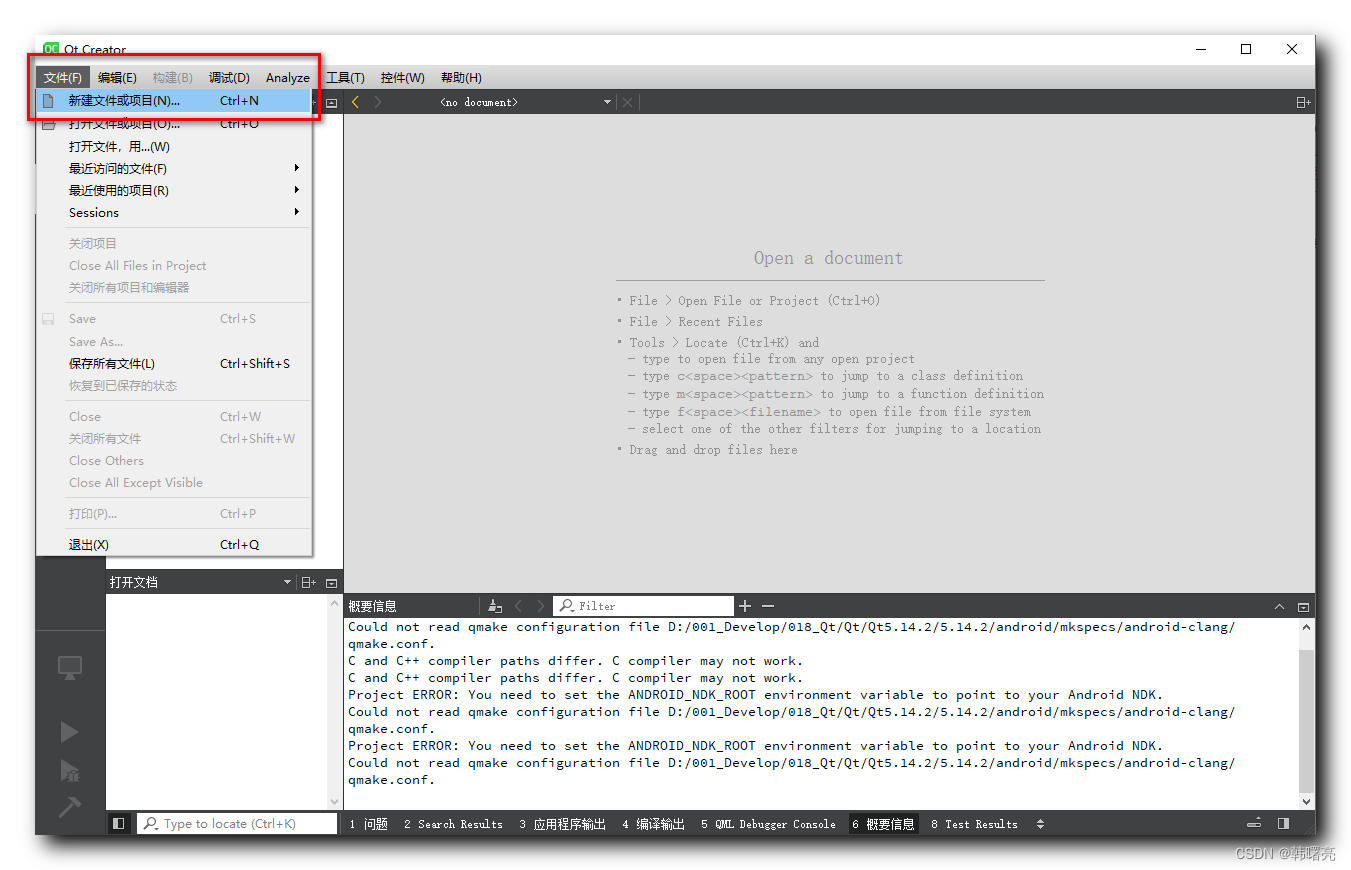Collapse the 概要信息 pane with the chevron
This screenshot has width=1351, height=870.
pos(1280,605)
